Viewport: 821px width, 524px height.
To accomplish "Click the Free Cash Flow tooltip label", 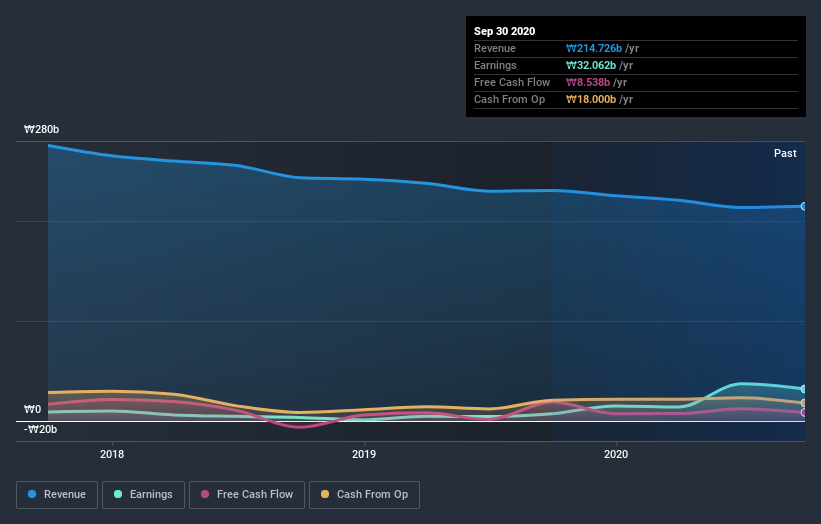I will pyautogui.click(x=512, y=82).
